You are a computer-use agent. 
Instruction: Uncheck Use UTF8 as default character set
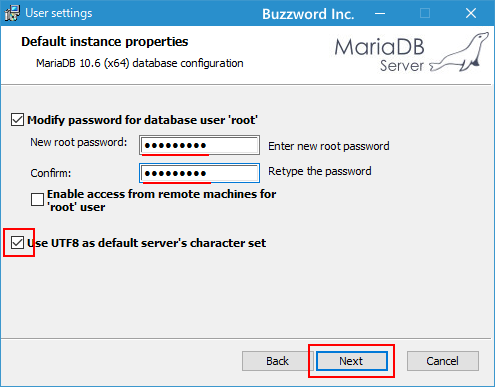(x=17, y=243)
